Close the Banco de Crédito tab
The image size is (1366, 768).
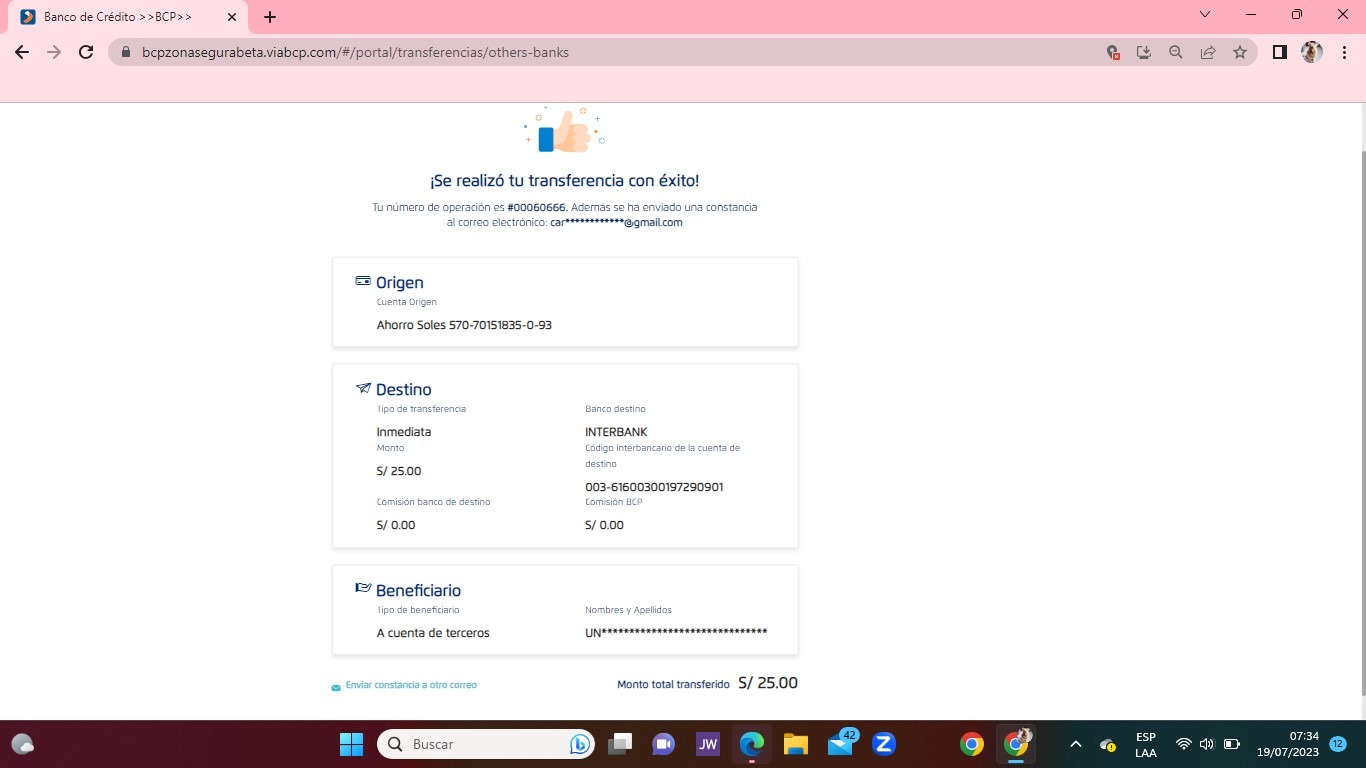coord(232,17)
